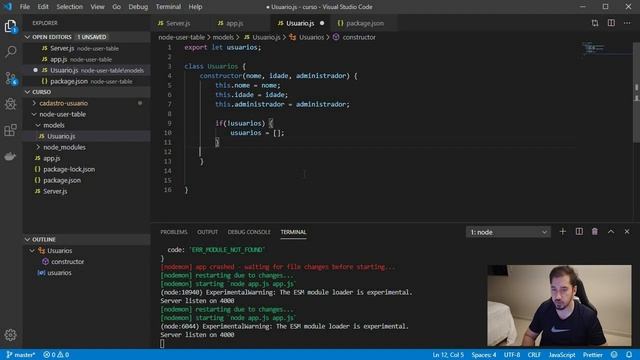This screenshot has width=640, height=360.
Task: Click Prettier in the status bar
Action: pyautogui.click(x=593, y=355)
